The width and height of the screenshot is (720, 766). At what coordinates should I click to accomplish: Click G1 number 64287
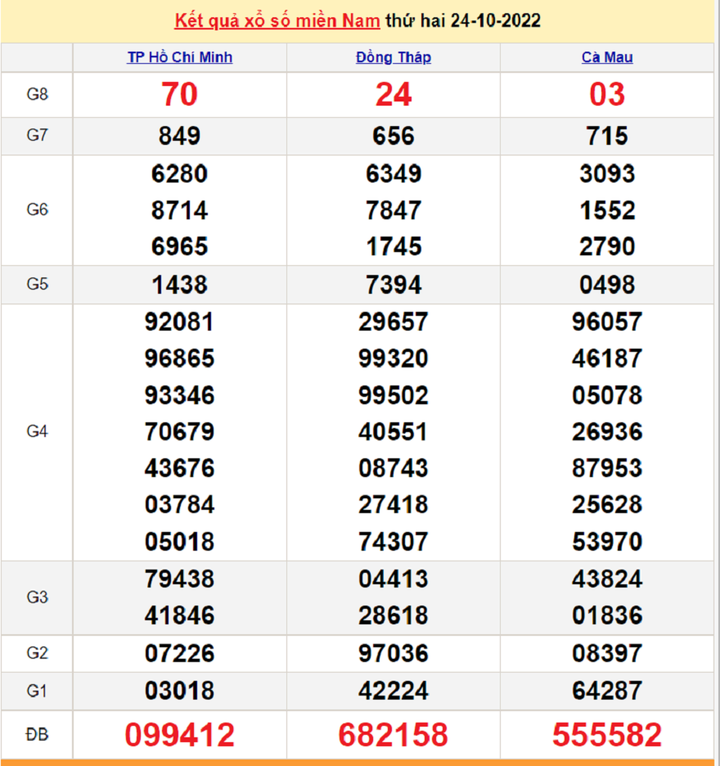(607, 691)
